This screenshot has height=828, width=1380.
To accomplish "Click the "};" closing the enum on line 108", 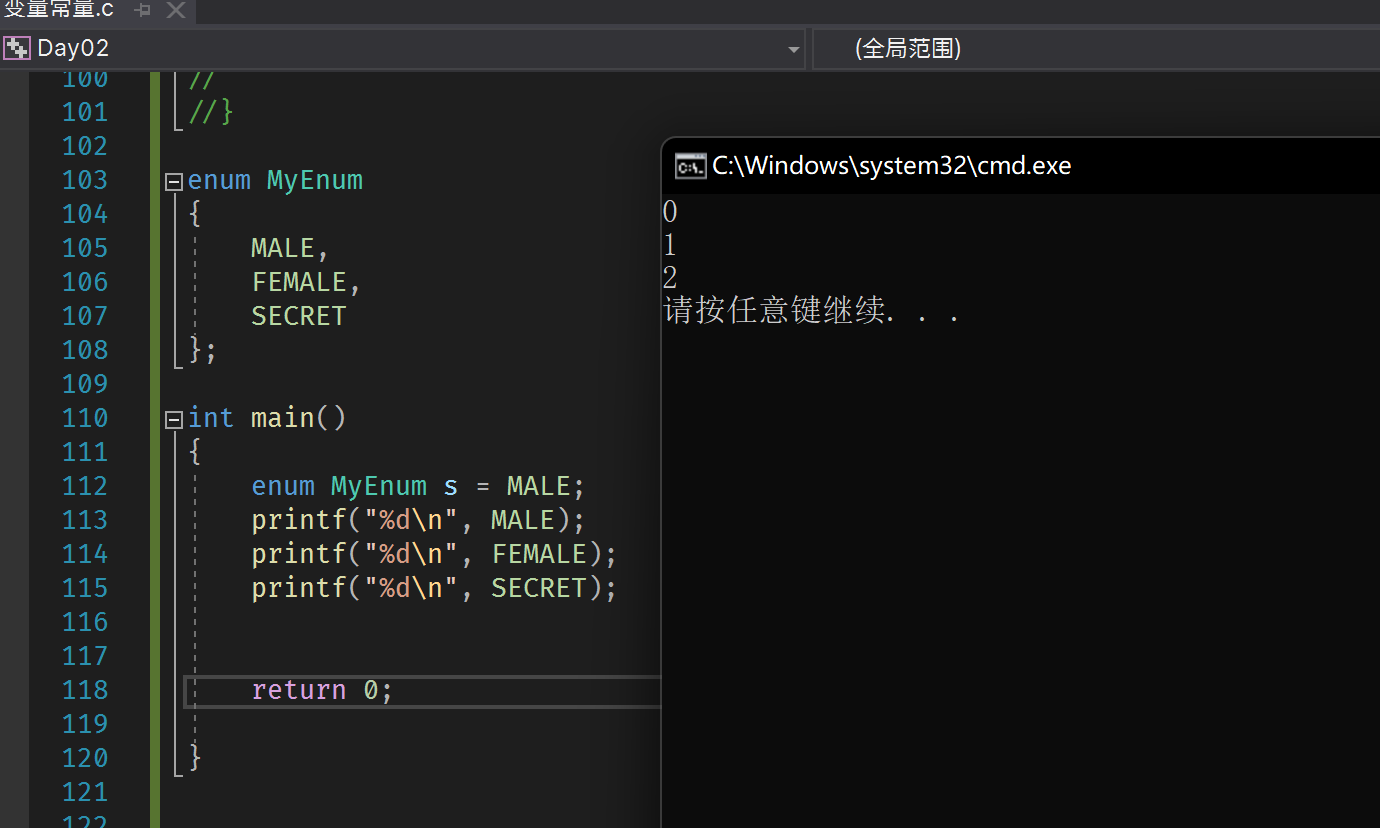I will point(203,350).
